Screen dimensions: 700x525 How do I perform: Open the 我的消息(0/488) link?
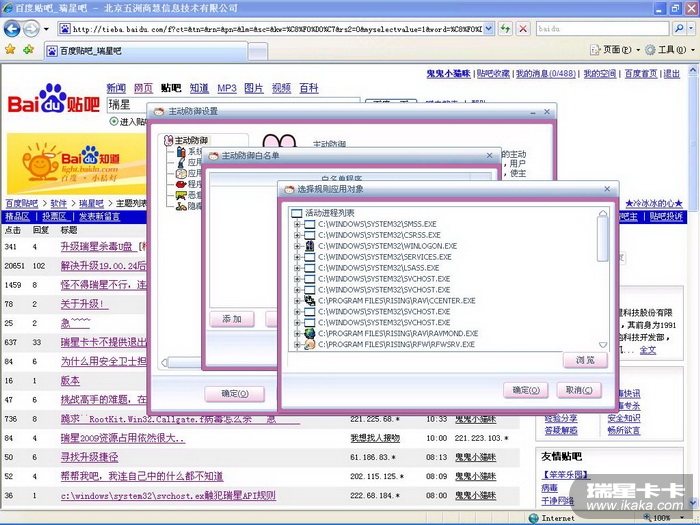[x=546, y=74]
